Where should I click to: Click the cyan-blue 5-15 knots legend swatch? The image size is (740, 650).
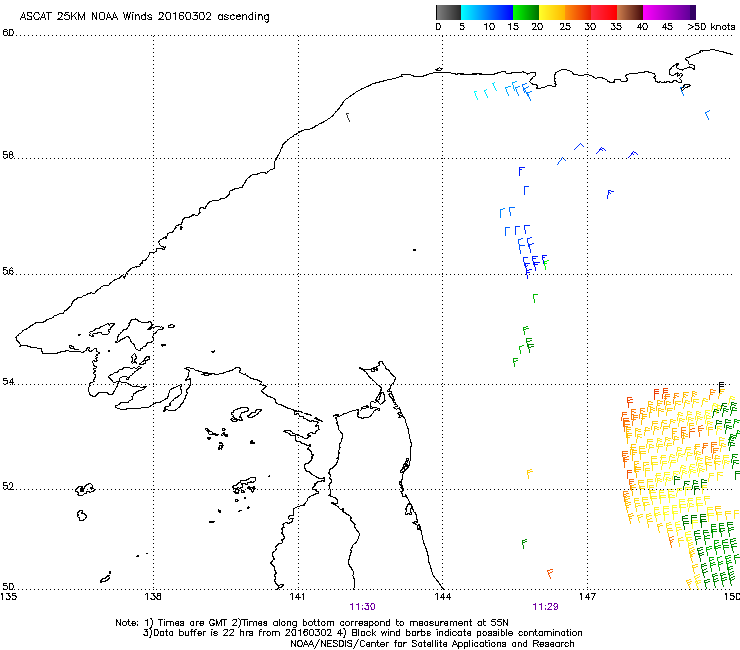click(x=487, y=12)
